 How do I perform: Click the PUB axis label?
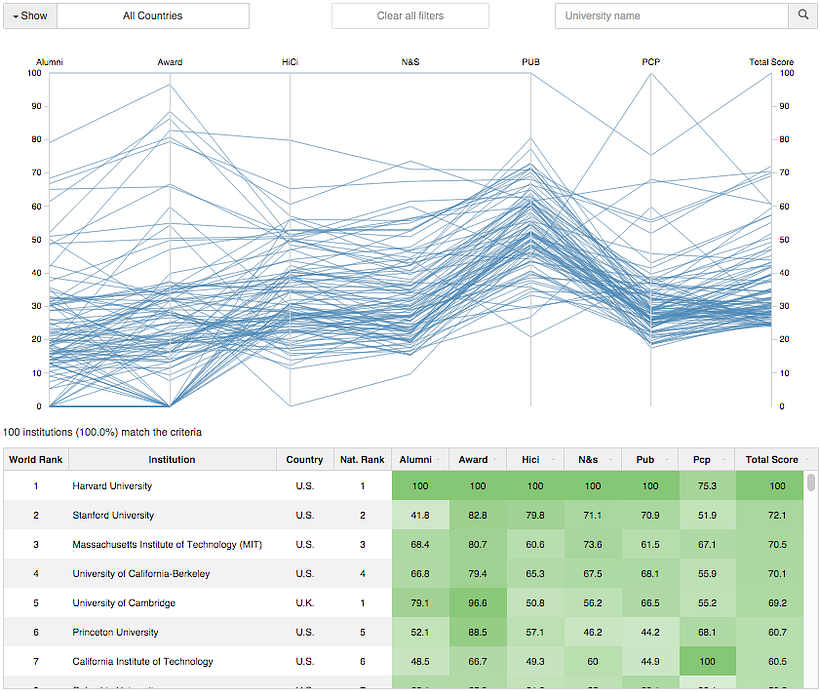531,62
